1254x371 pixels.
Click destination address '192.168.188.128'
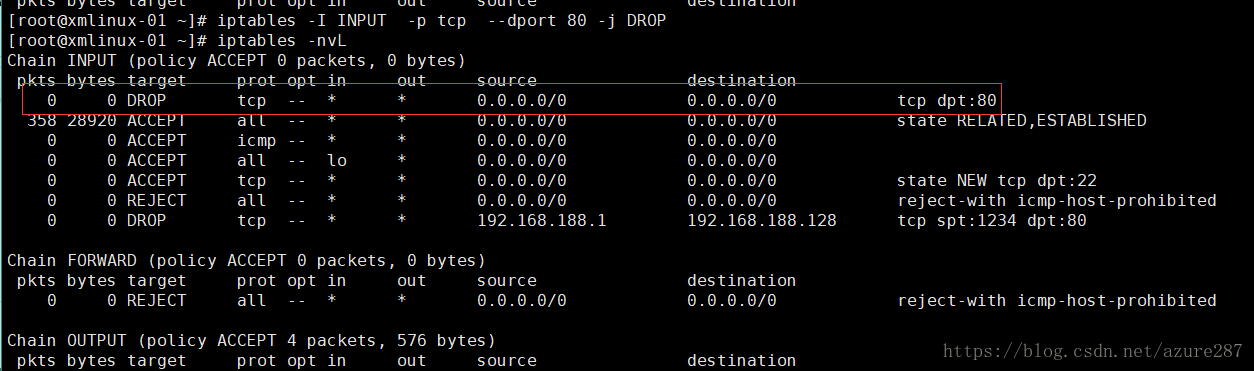(762, 221)
